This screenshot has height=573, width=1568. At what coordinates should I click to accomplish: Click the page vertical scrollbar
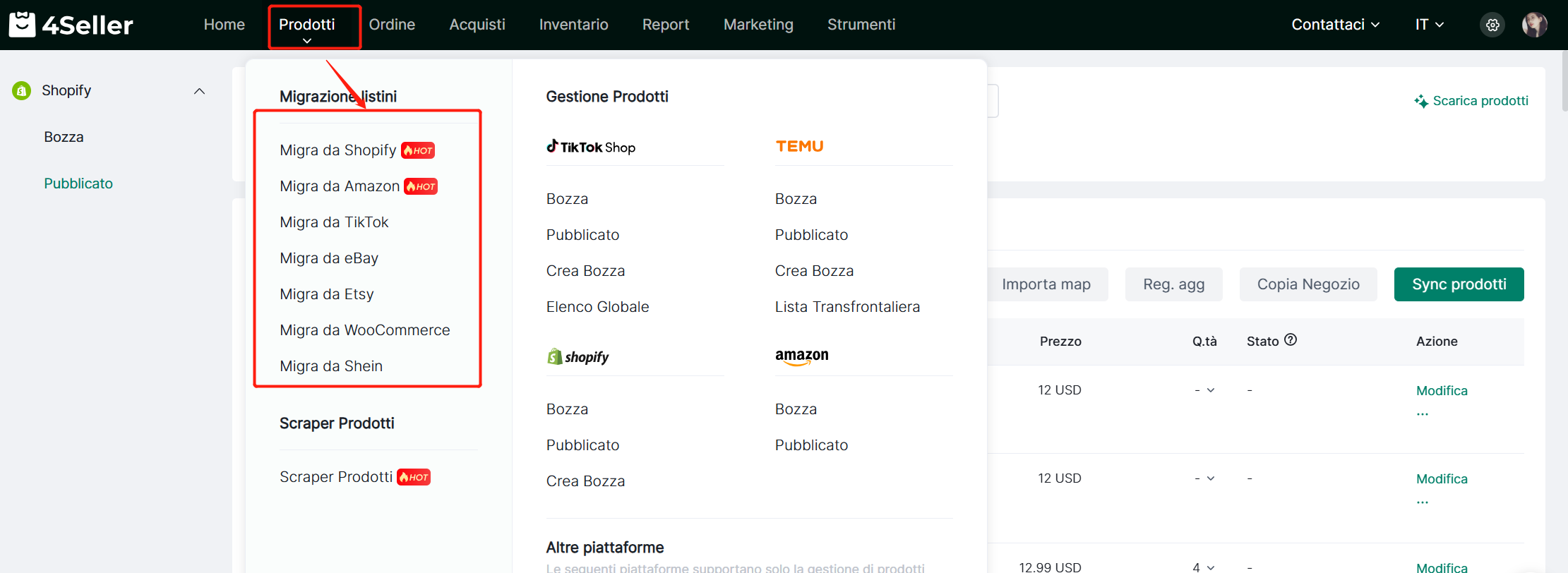(x=1564, y=81)
